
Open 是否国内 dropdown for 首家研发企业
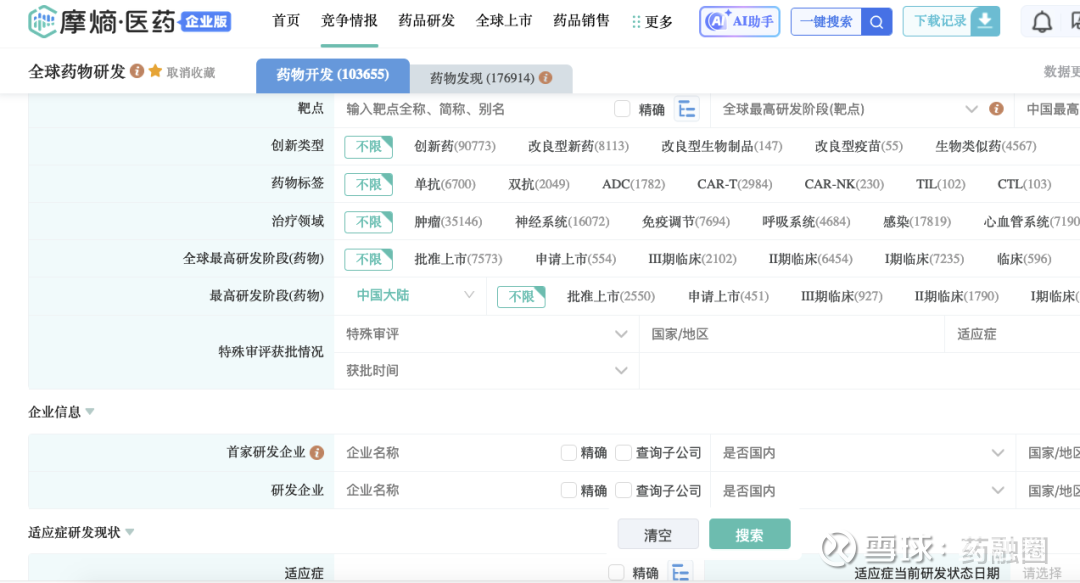(862, 453)
